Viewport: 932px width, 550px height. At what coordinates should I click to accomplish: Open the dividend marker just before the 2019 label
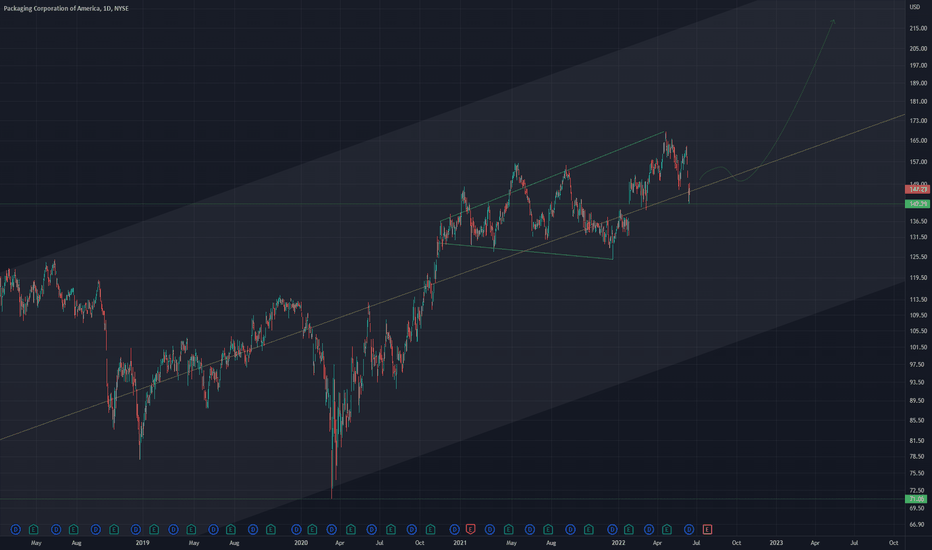(136, 529)
